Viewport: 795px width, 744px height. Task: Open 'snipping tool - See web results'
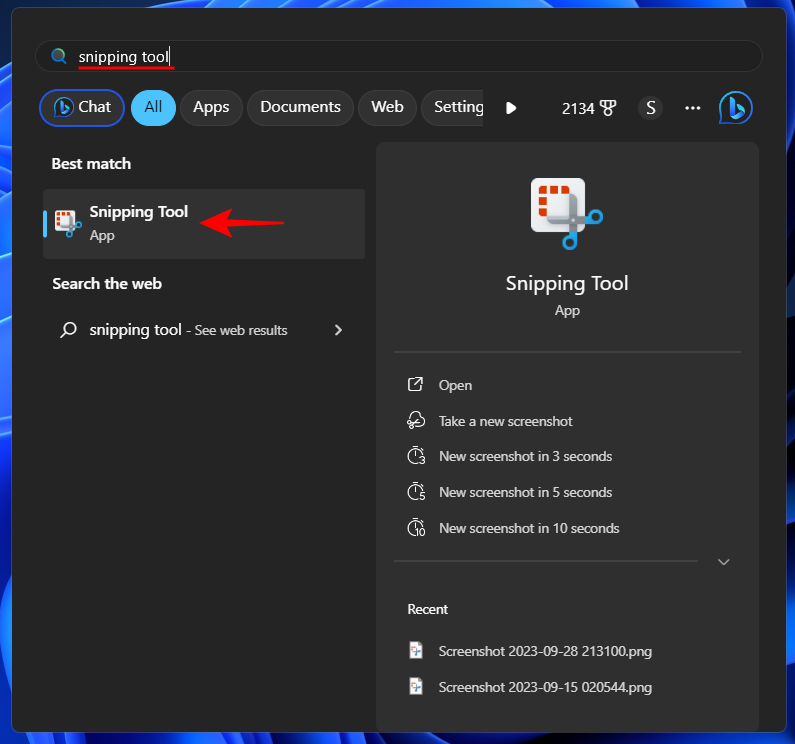tap(204, 330)
